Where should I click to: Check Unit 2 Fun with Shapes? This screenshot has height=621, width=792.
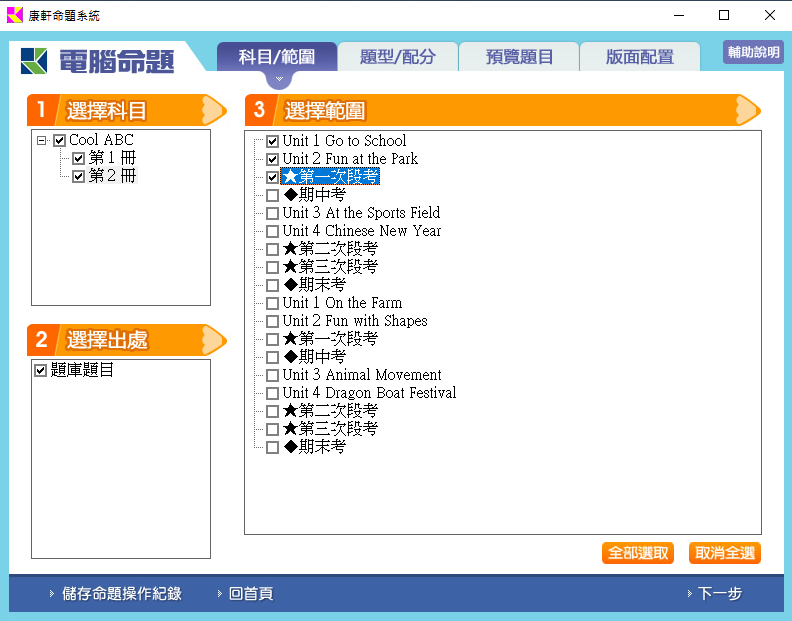pos(272,321)
